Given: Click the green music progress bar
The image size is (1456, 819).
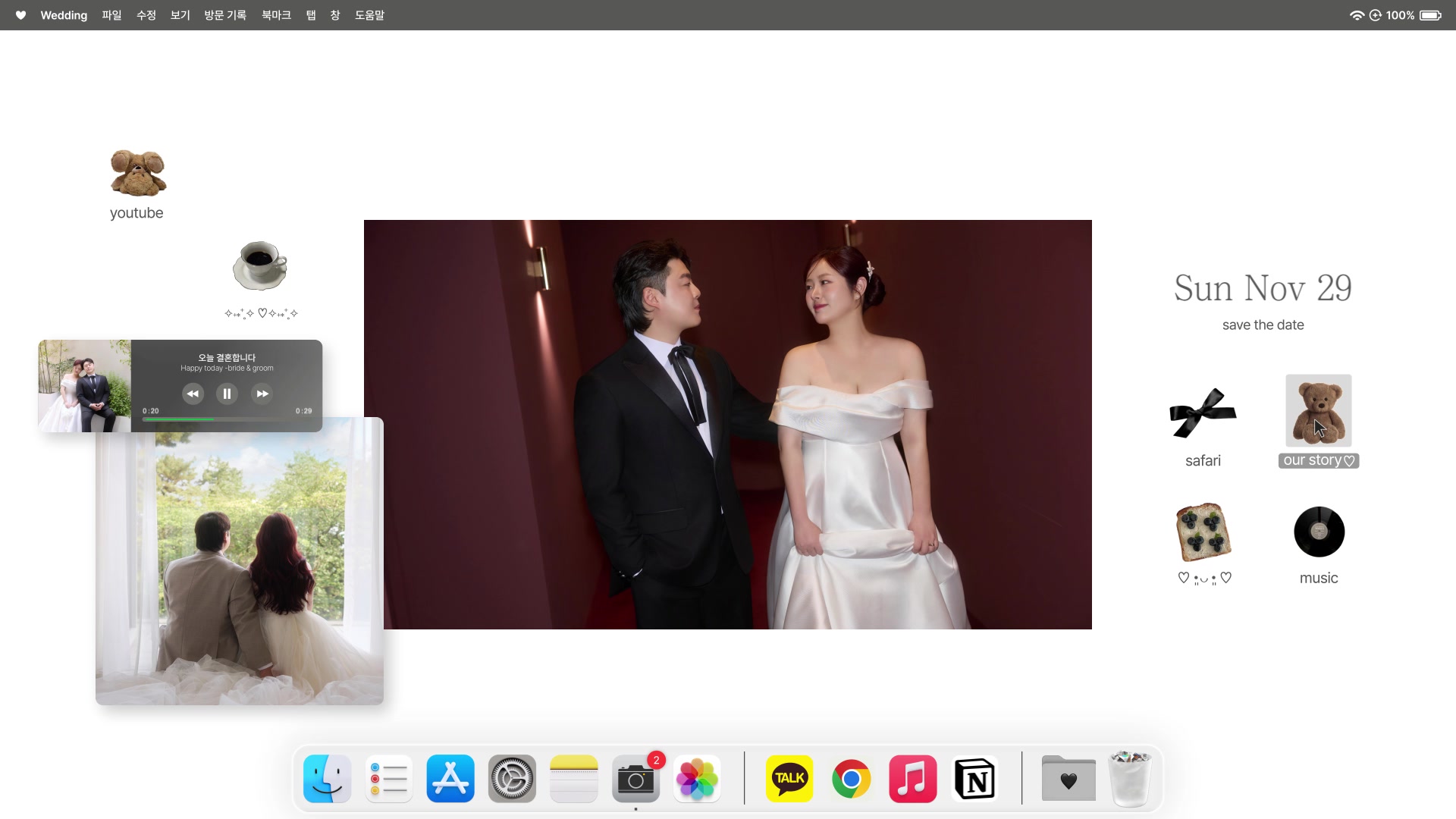Looking at the screenshot, I should (x=227, y=419).
